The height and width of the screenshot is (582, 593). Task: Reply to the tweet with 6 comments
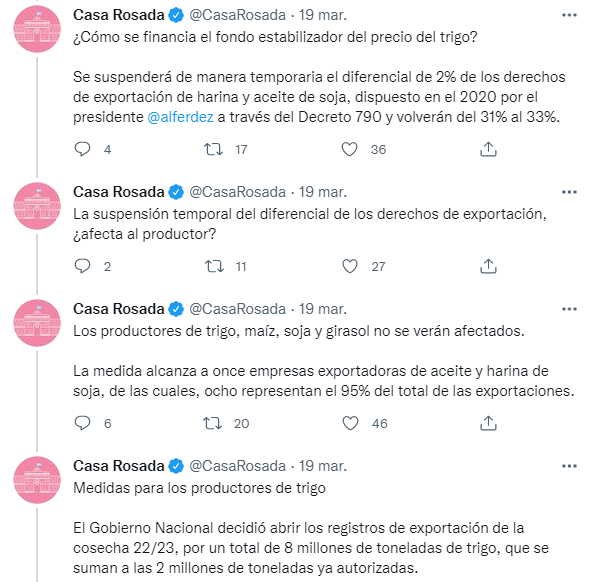click(x=82, y=423)
